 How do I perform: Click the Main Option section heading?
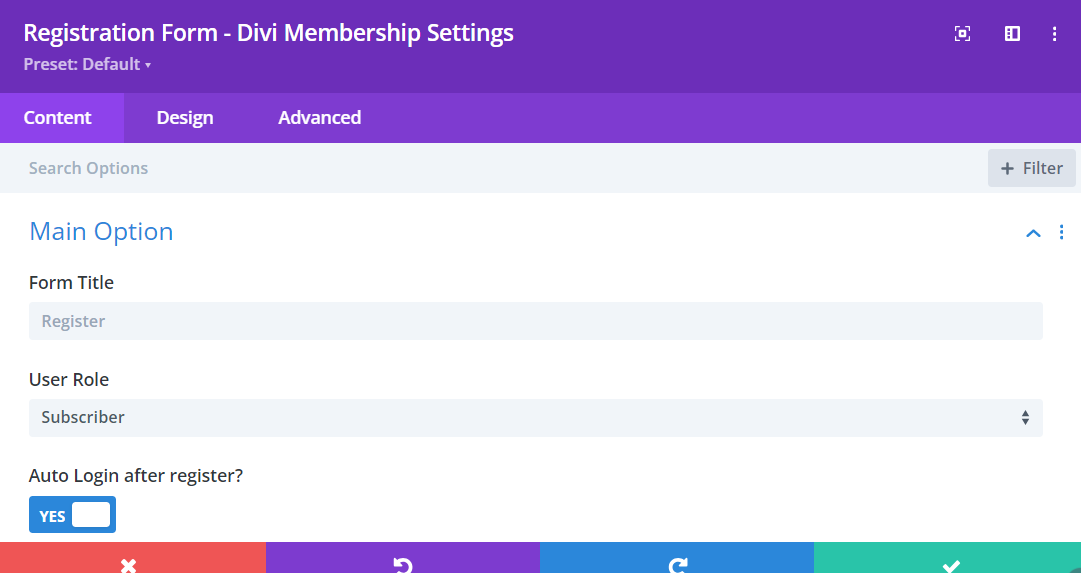pos(101,232)
